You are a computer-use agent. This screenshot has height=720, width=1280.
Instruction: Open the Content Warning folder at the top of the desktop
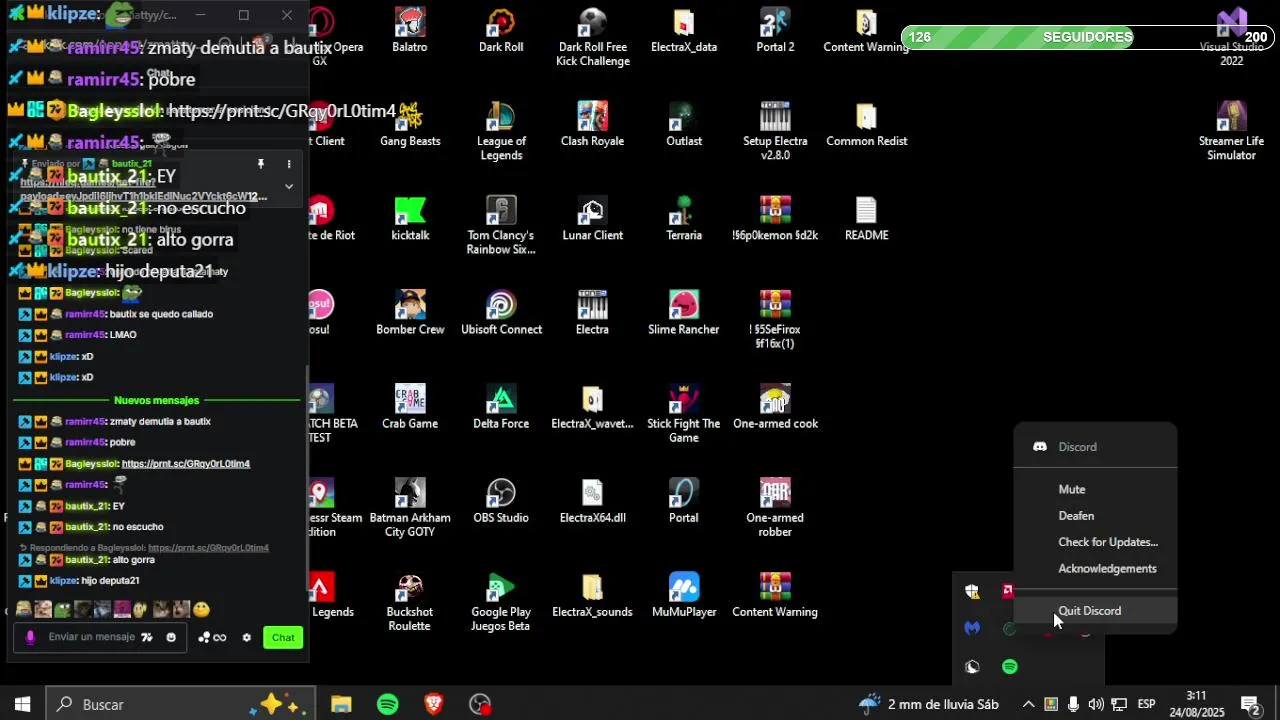coord(866,30)
